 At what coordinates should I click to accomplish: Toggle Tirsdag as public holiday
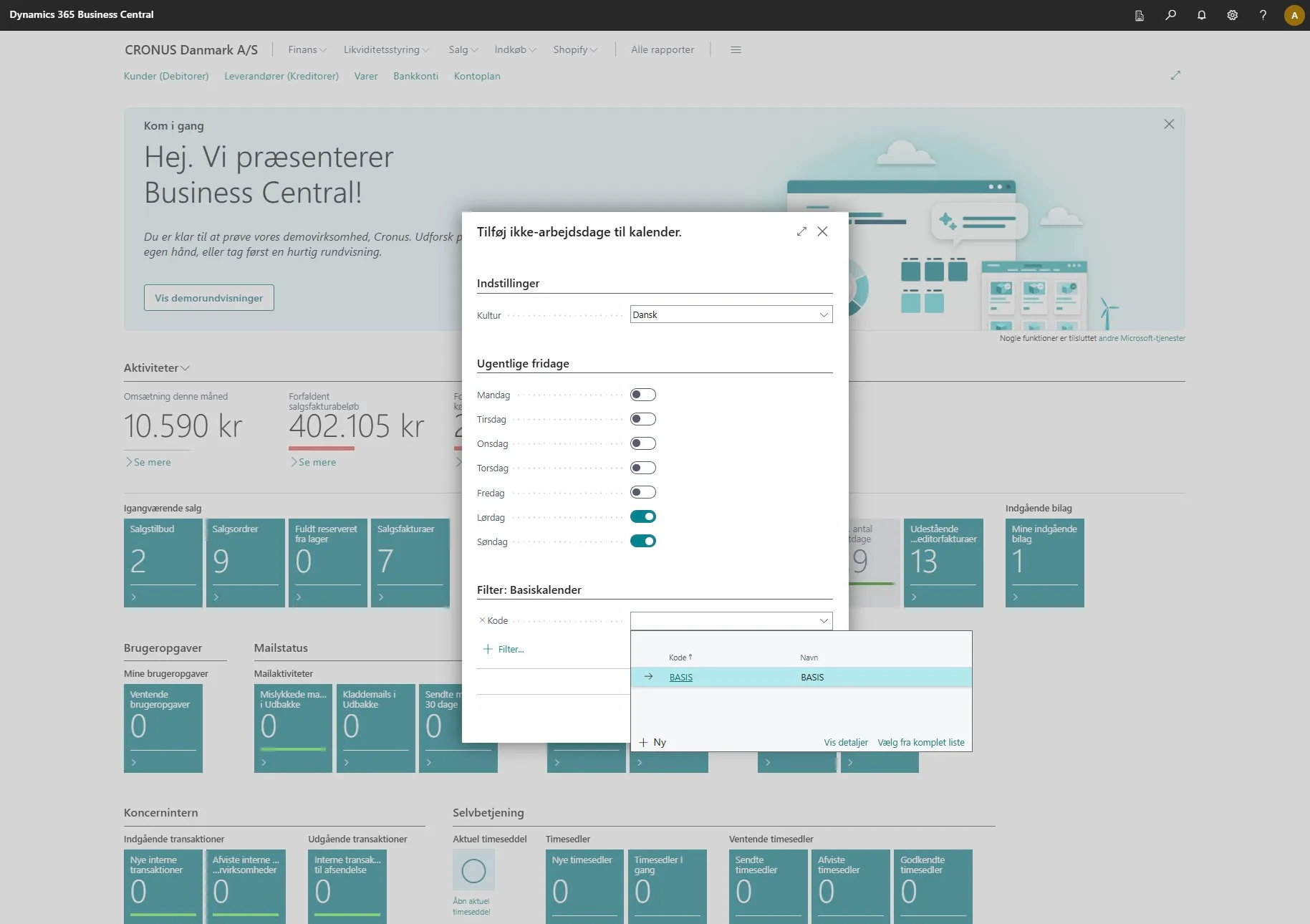(643, 419)
